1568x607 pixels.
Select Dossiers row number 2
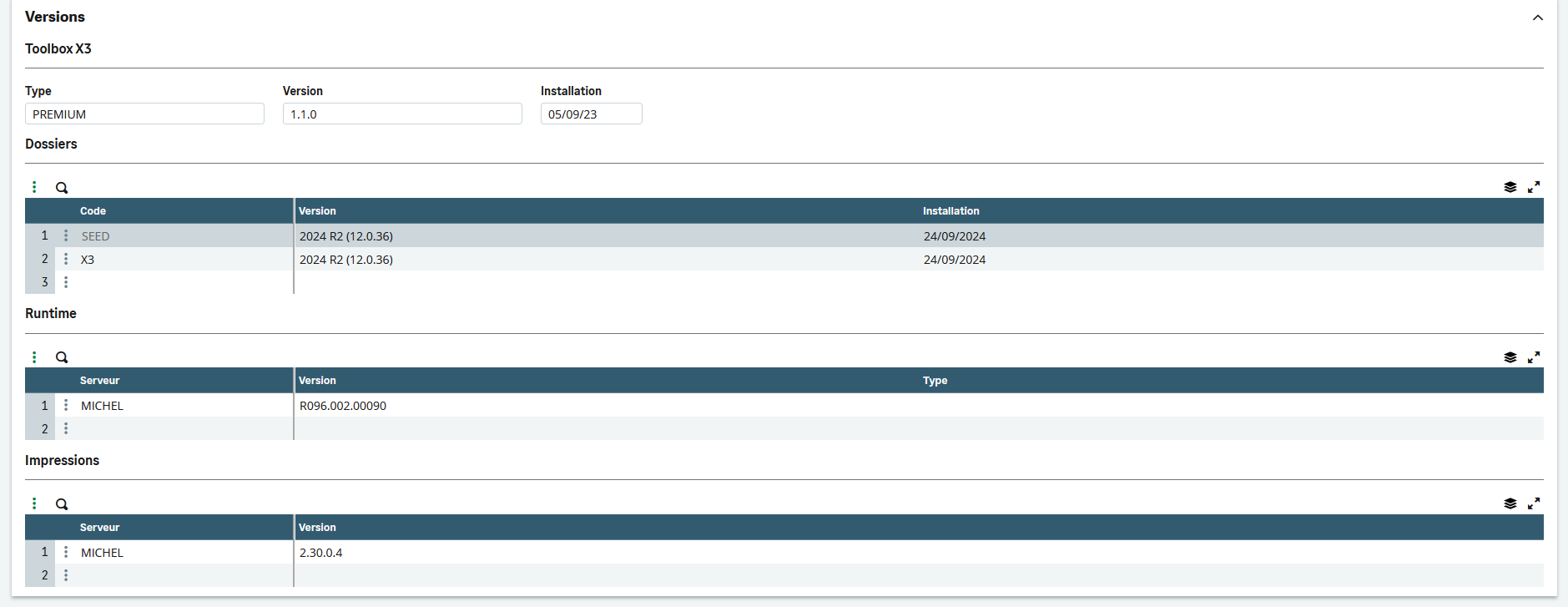[x=44, y=259]
